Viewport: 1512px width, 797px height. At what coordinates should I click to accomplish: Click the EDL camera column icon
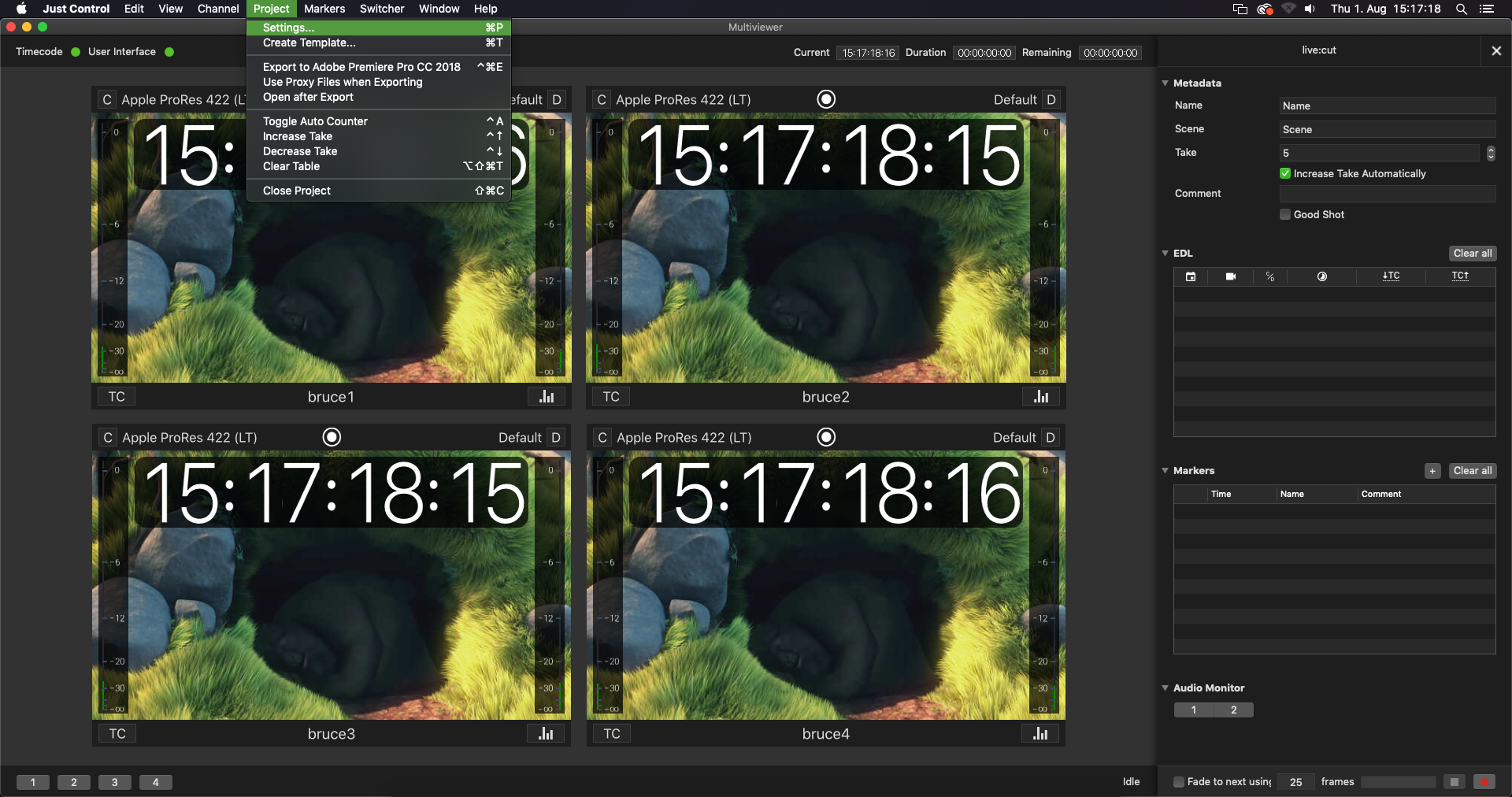1231,276
